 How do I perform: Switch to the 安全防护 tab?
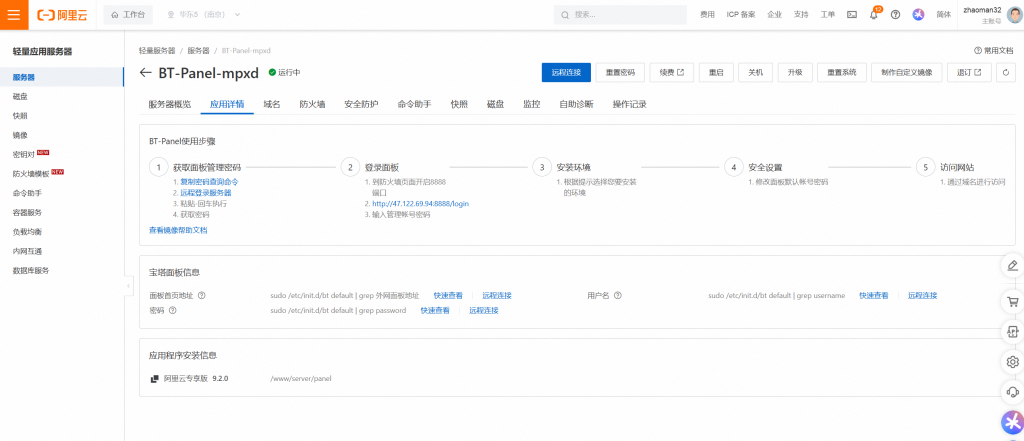(x=361, y=105)
